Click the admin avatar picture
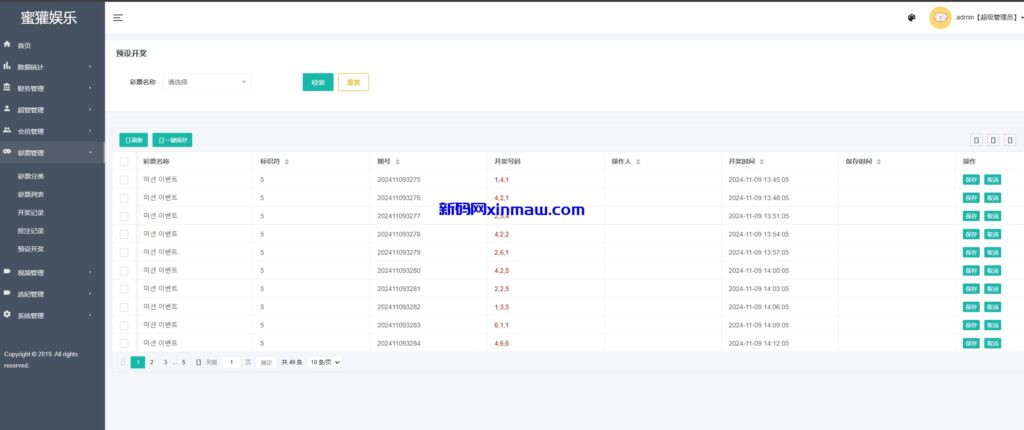Viewport: 1024px width, 430px height. [x=940, y=18]
